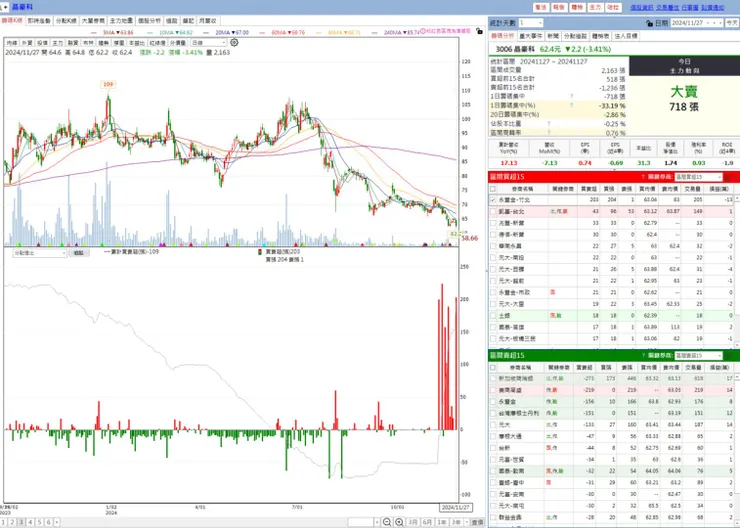
Task: Toggle select-all checkbox in 賣超 table header
Action: pyautogui.click(x=493, y=367)
